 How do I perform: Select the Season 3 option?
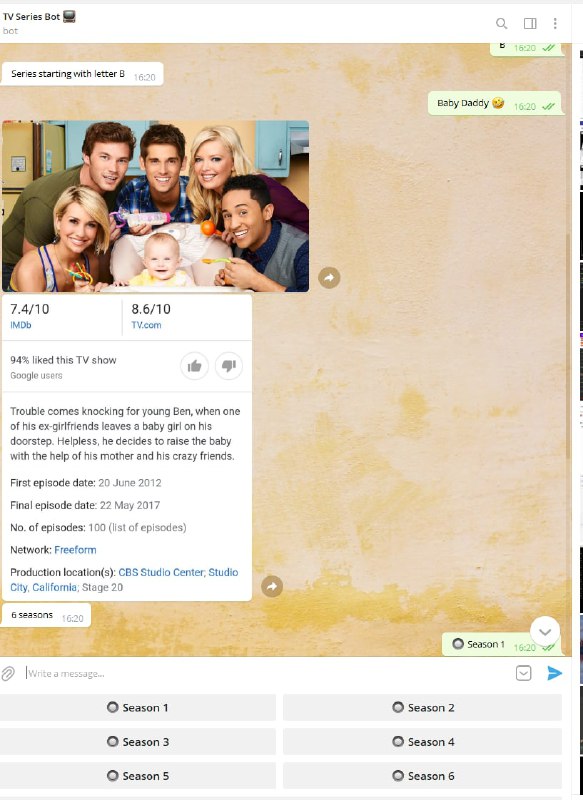tap(138, 741)
